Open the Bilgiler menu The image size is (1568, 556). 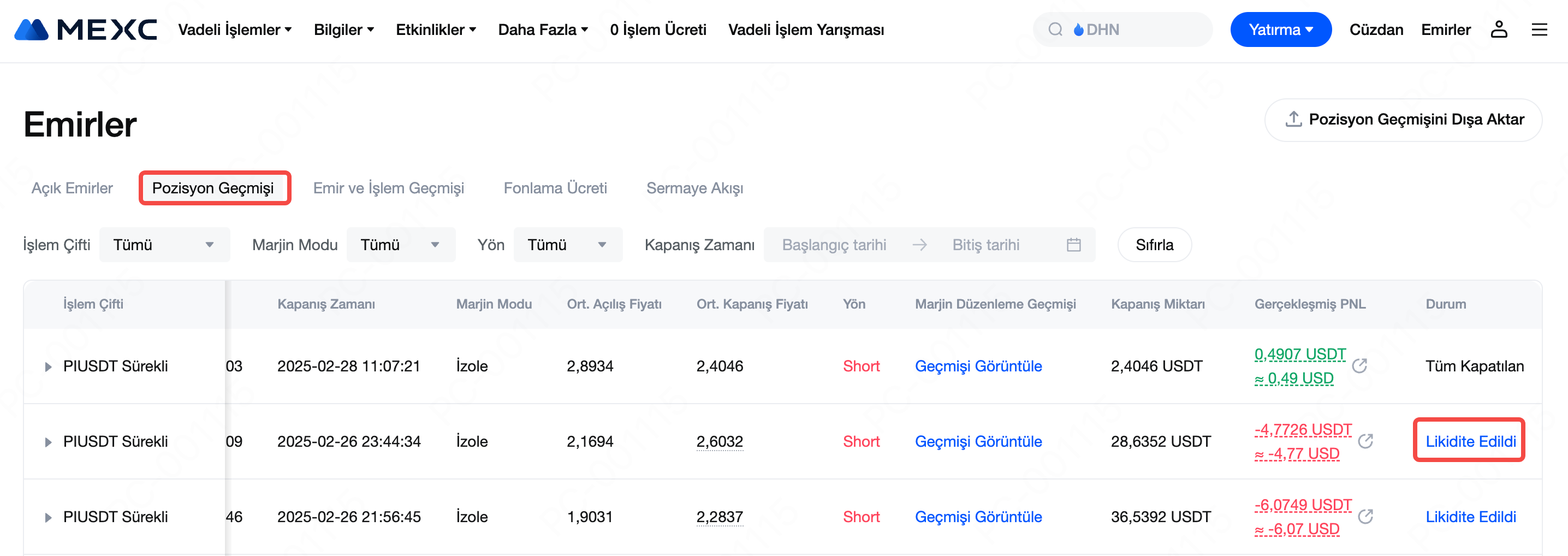[344, 29]
